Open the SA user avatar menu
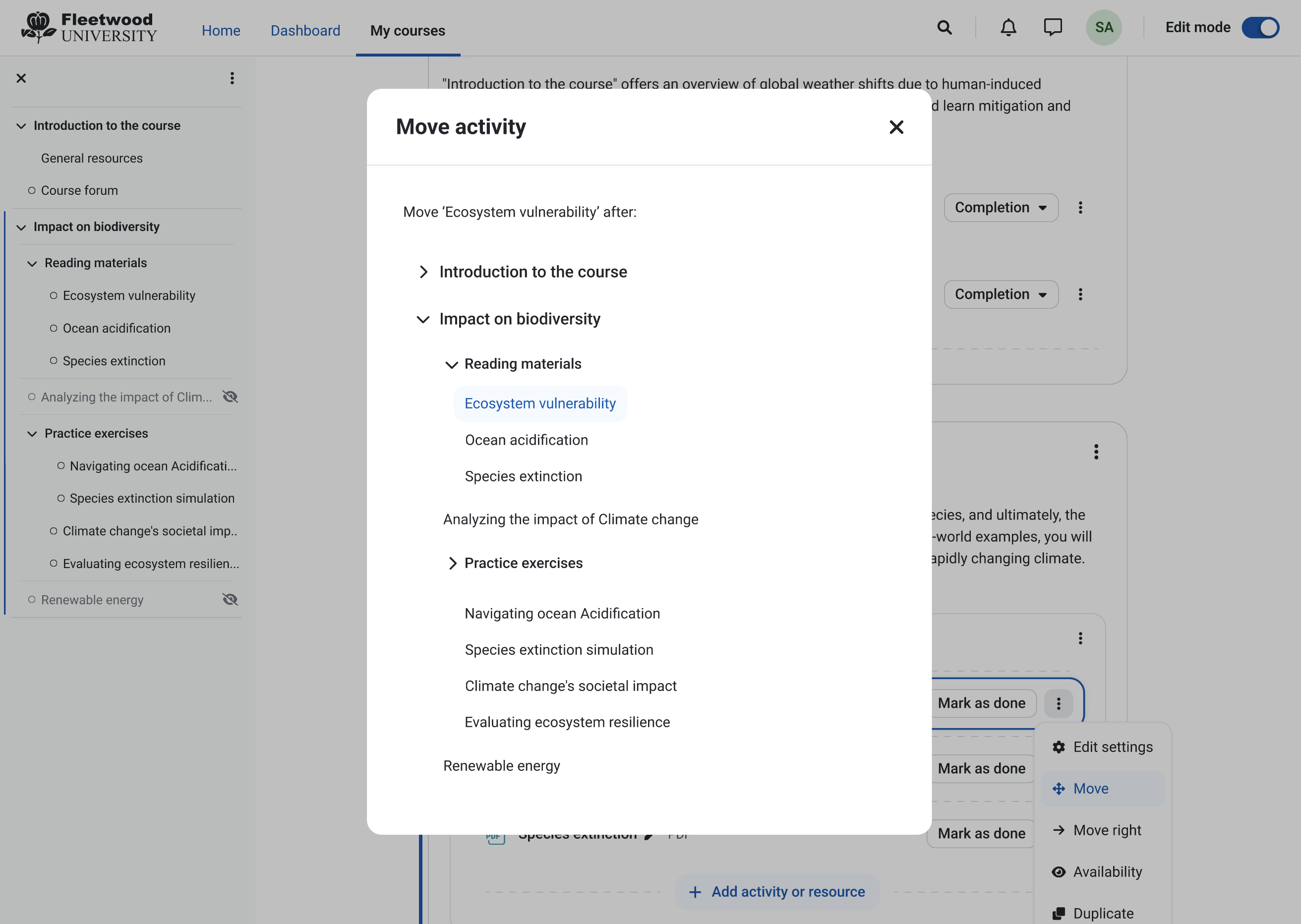 point(1104,27)
